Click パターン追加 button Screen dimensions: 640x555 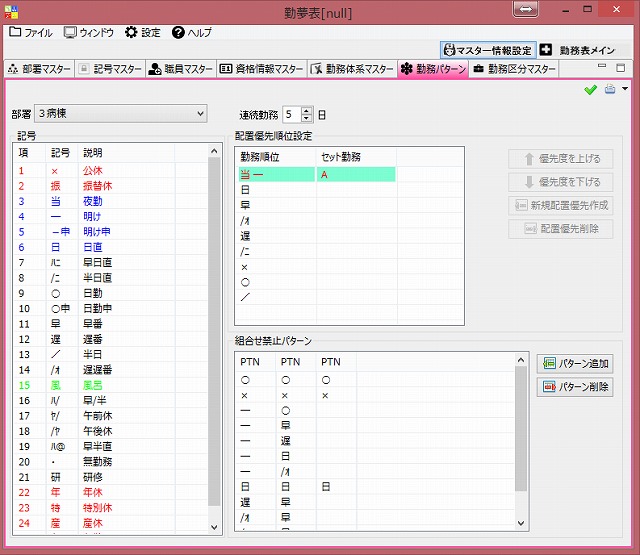pos(575,363)
